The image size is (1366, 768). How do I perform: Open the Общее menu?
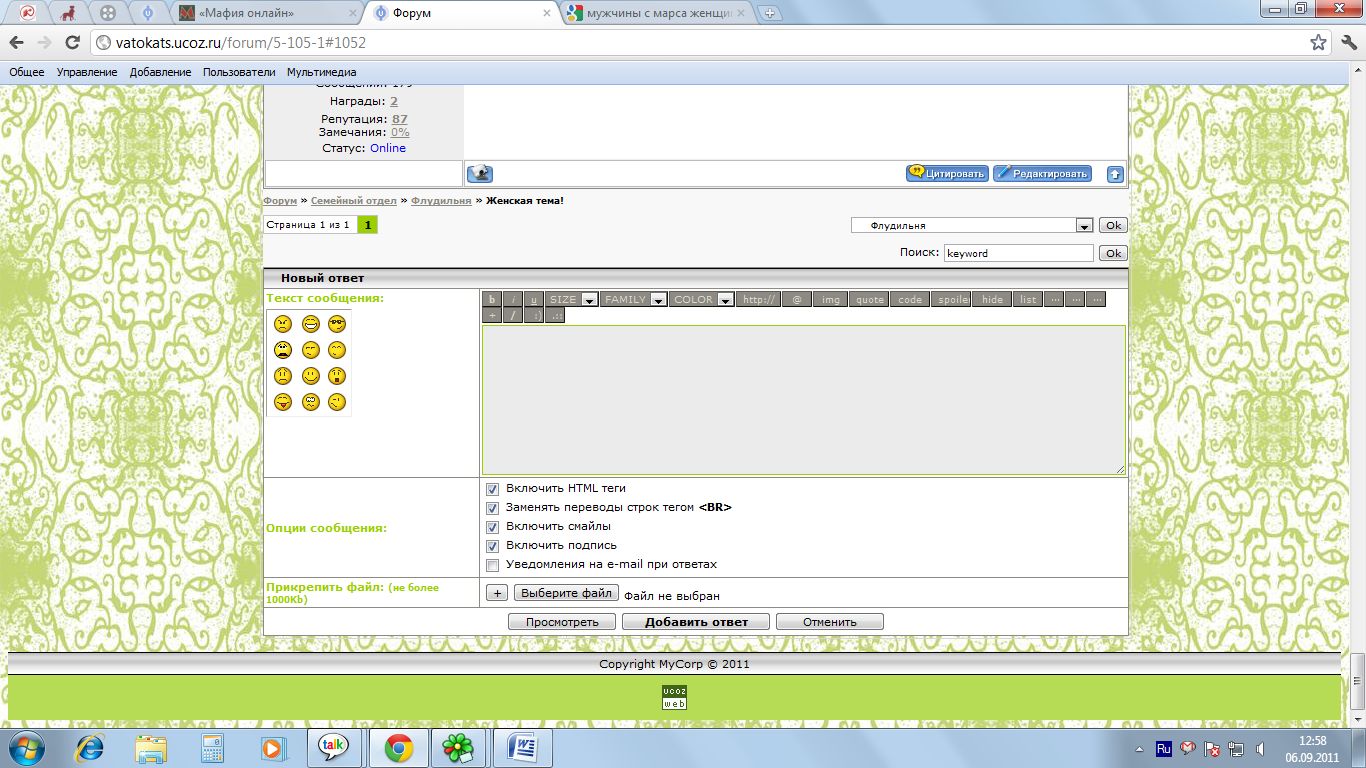pos(27,72)
